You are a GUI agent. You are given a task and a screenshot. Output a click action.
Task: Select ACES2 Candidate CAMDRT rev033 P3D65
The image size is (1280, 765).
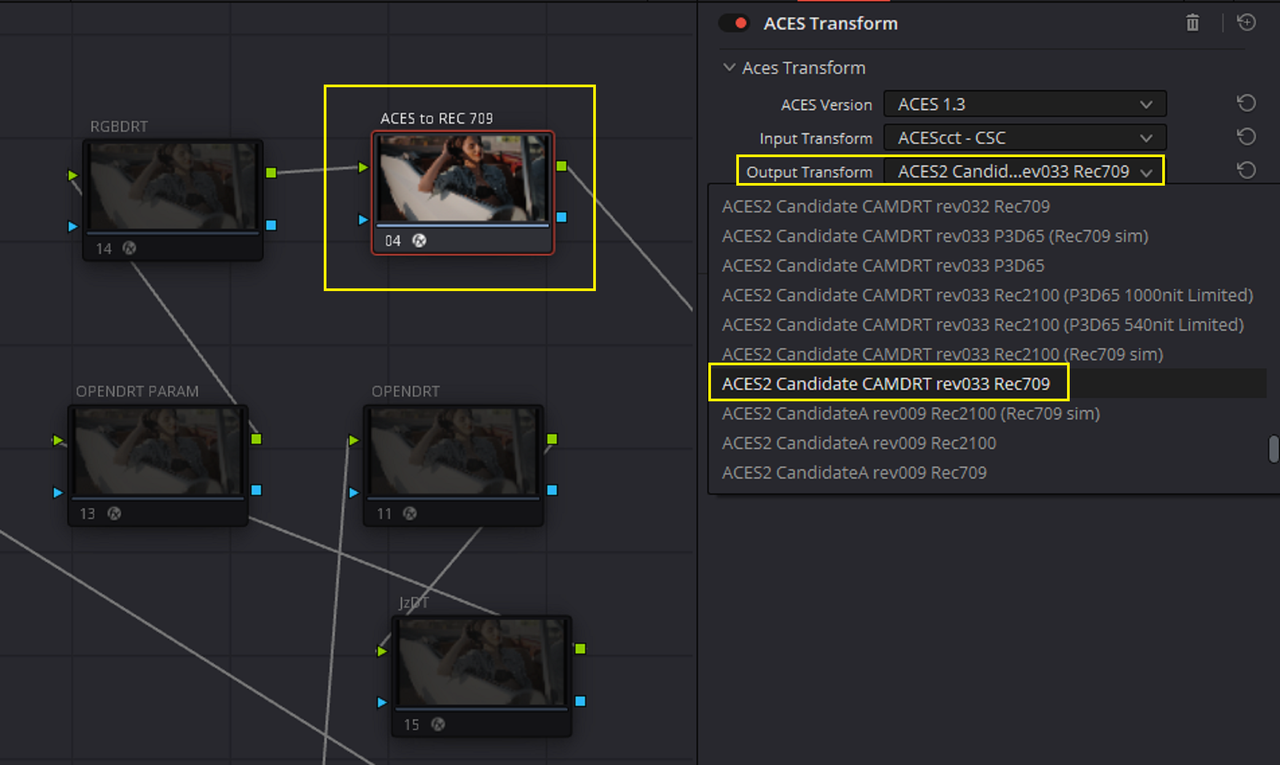[883, 265]
